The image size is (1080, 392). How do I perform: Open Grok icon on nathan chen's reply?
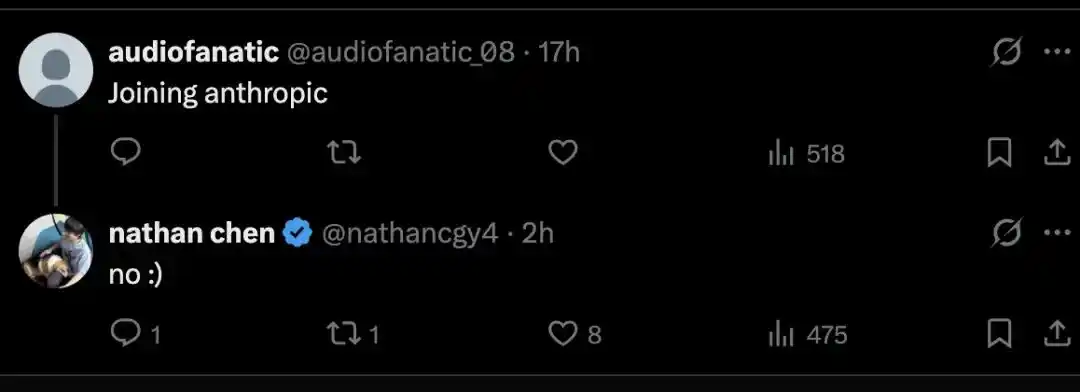[1006, 233]
